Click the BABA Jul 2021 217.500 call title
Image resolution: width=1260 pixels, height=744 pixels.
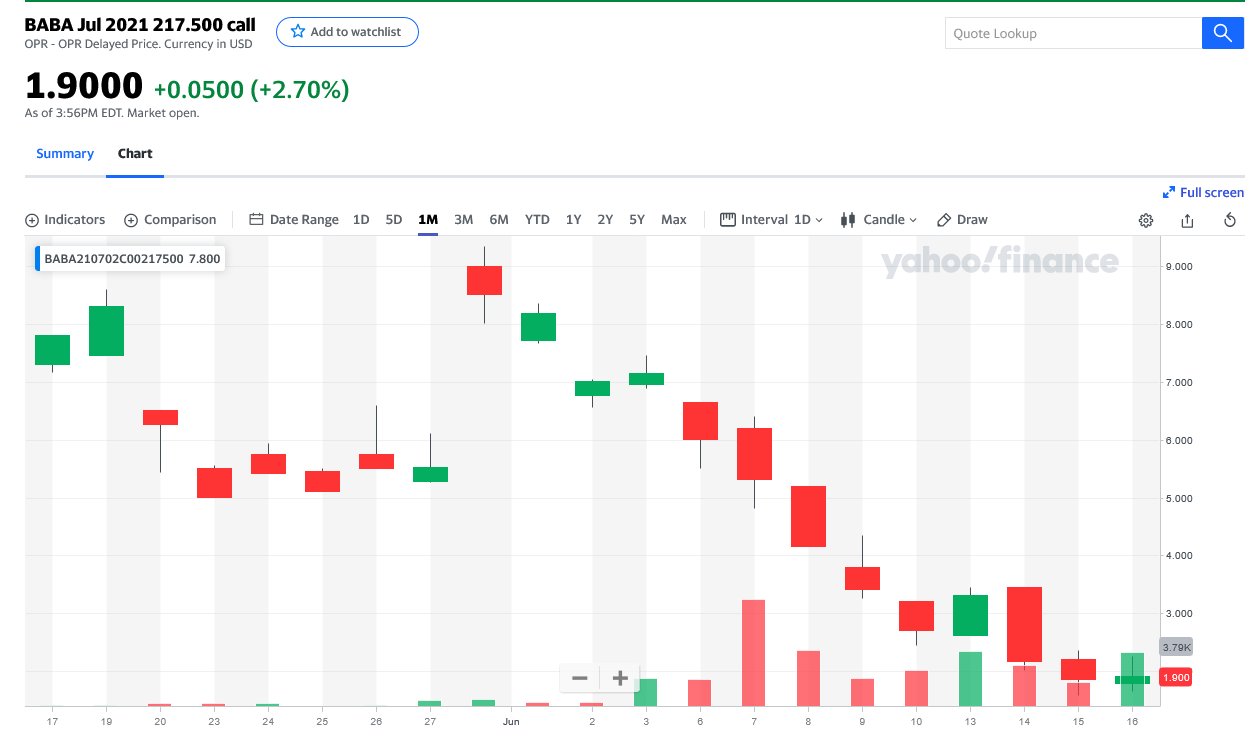140,24
